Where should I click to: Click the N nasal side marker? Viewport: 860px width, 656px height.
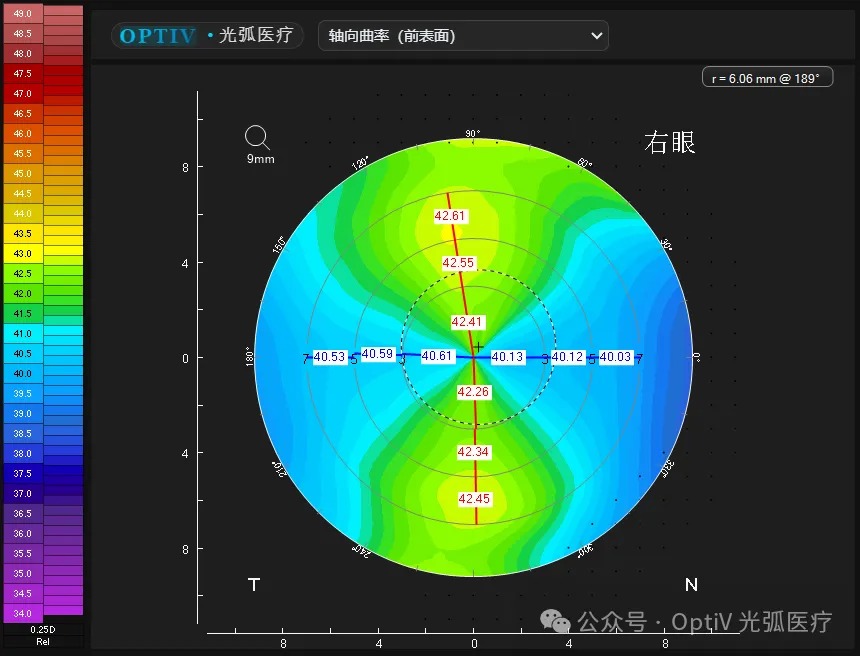click(x=690, y=585)
